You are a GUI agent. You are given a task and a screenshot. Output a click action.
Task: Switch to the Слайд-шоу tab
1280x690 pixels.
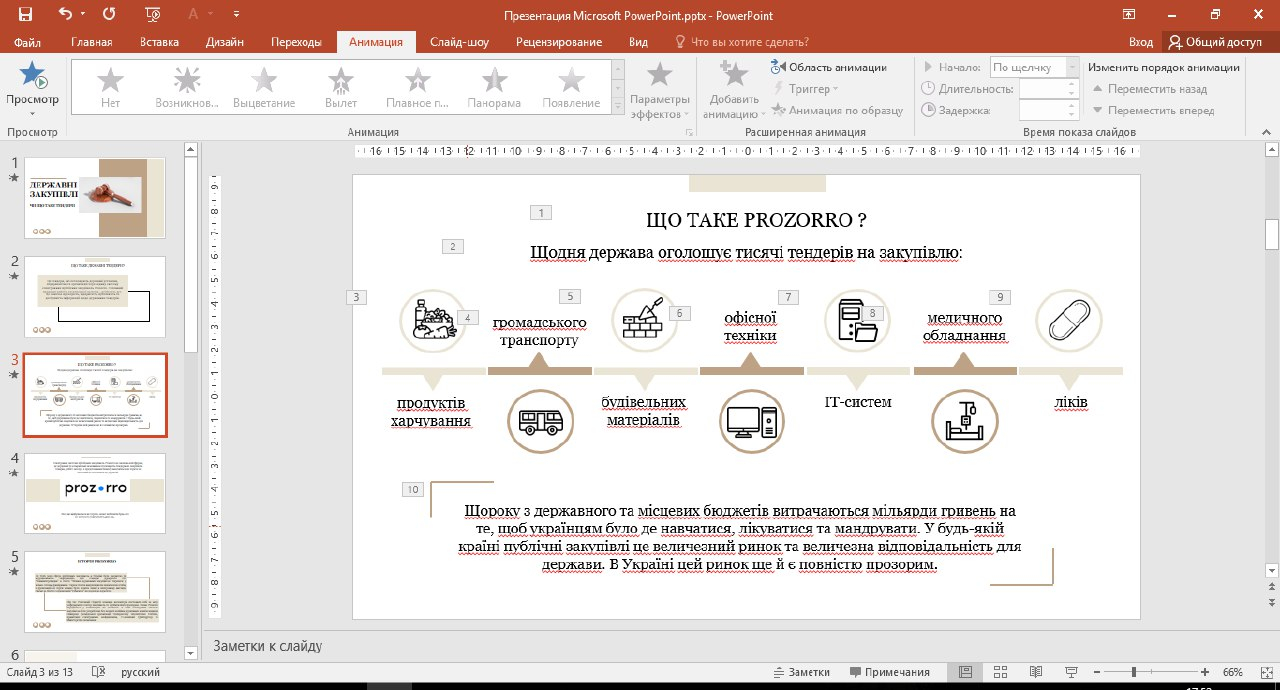(459, 42)
